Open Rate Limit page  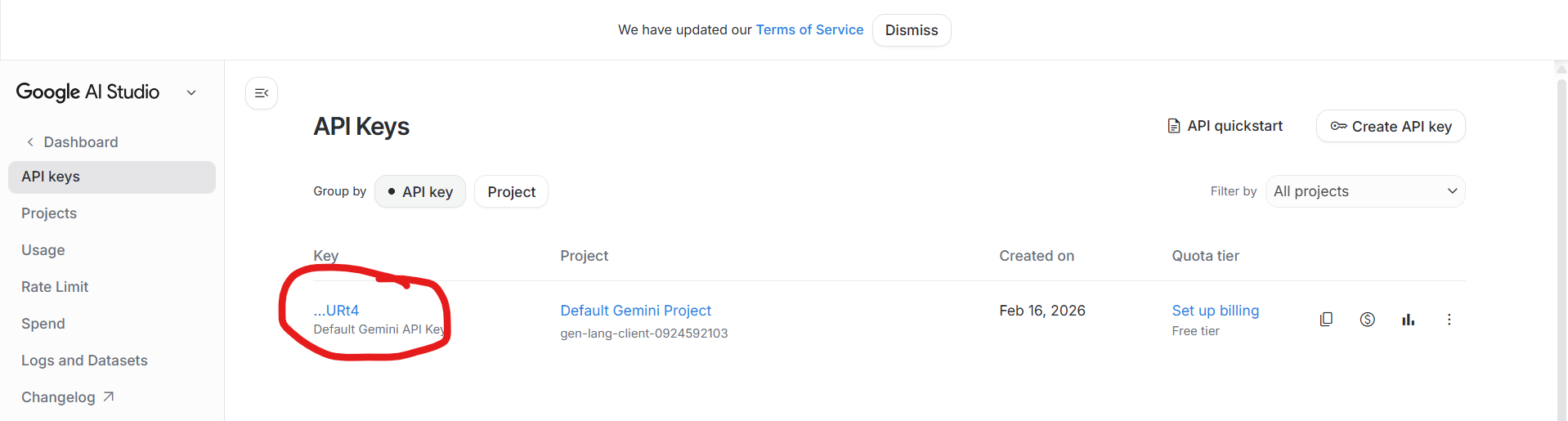55,287
